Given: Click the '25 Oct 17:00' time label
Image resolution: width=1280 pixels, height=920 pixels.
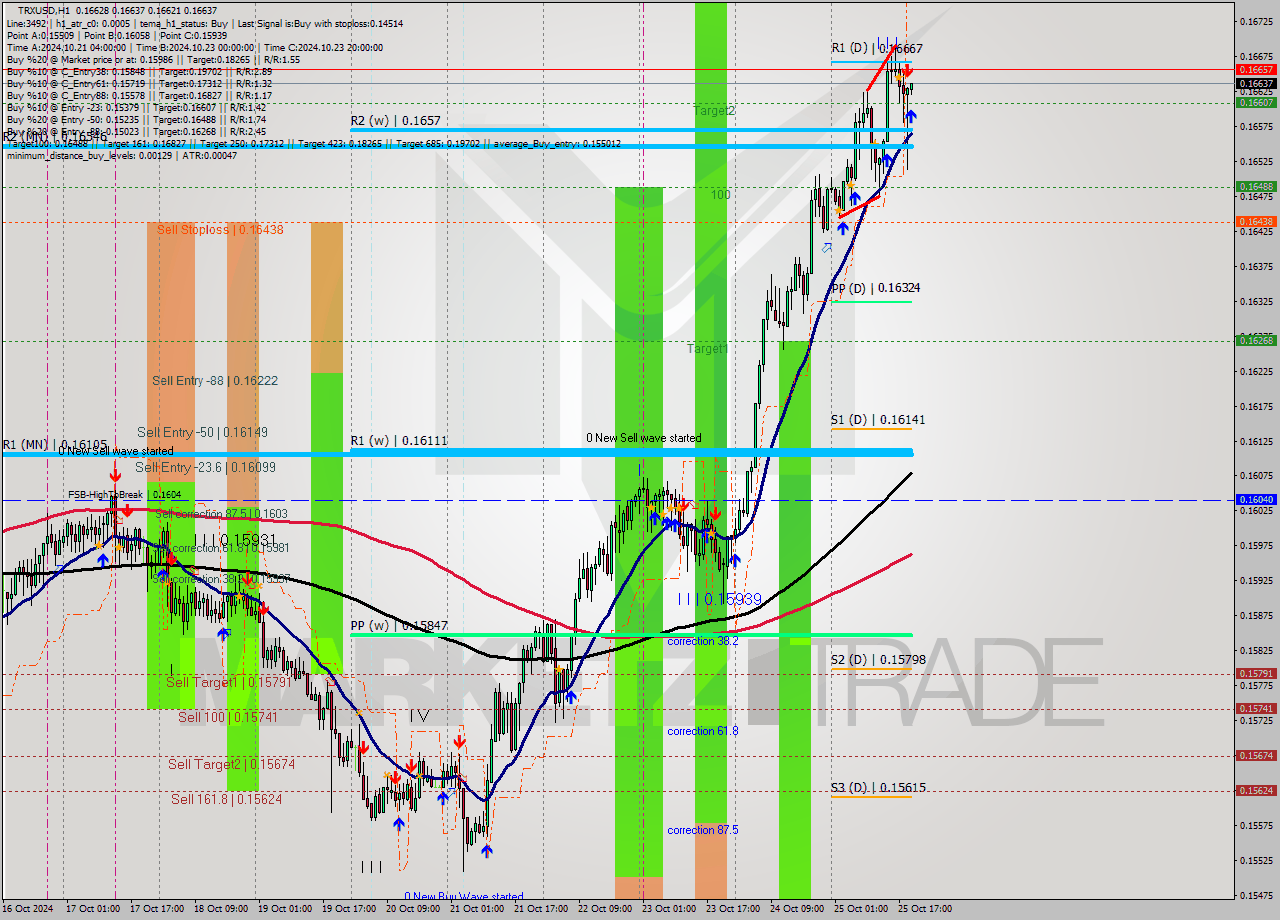Looking at the screenshot, I should (x=925, y=909).
